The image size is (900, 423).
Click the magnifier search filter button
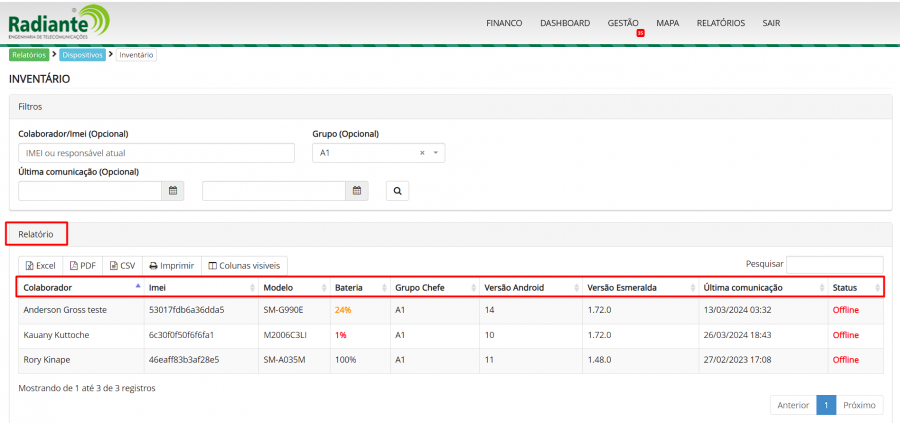[397, 190]
